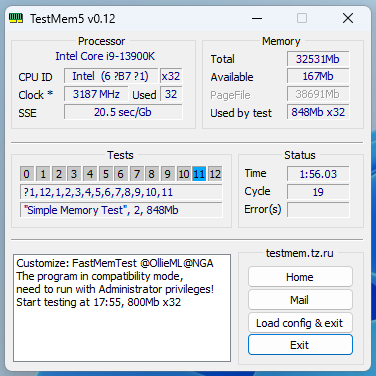Click the Intel Core i9-13900K processor name
Screen dimensions: 376x376
pos(105,56)
